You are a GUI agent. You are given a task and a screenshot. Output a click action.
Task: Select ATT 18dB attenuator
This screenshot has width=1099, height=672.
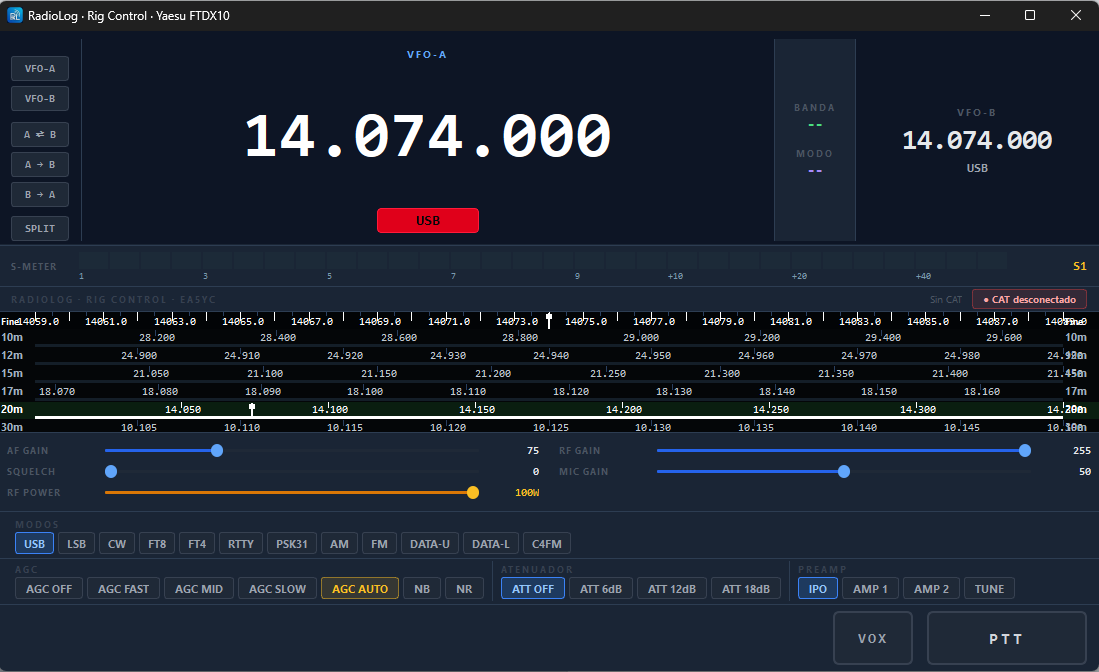coord(746,589)
